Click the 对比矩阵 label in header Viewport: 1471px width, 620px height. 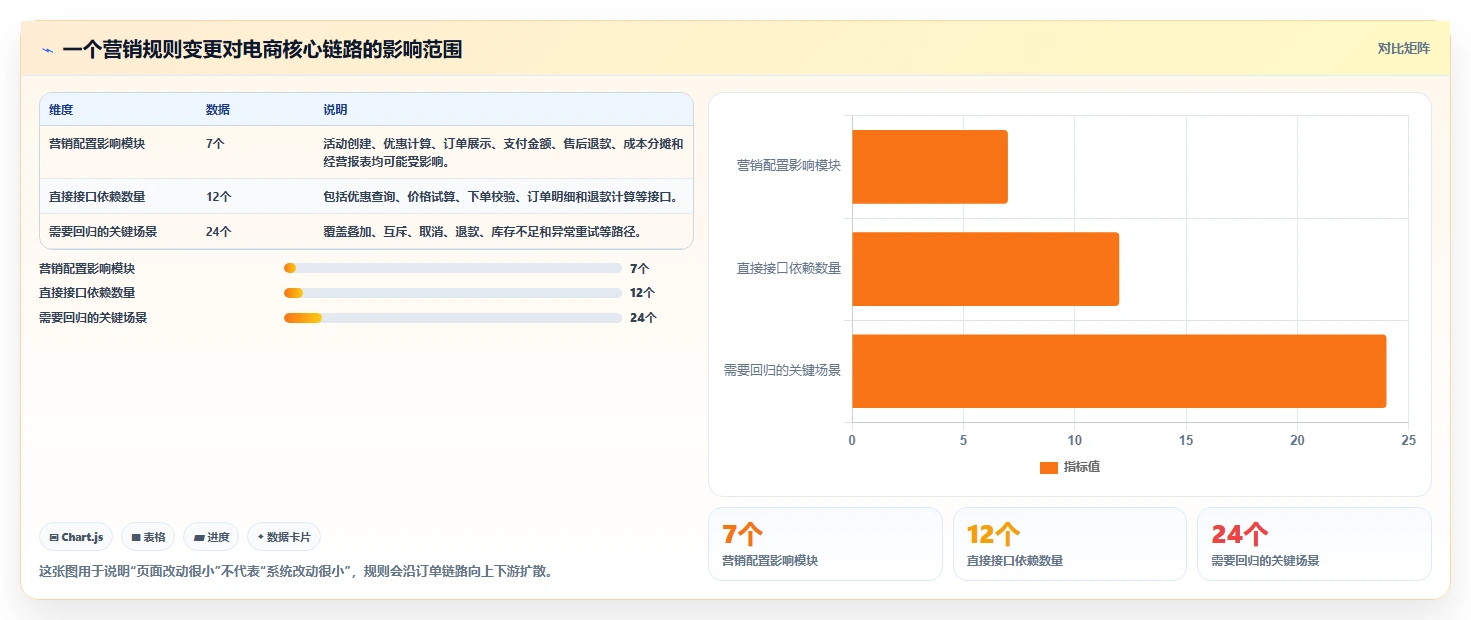click(1403, 48)
